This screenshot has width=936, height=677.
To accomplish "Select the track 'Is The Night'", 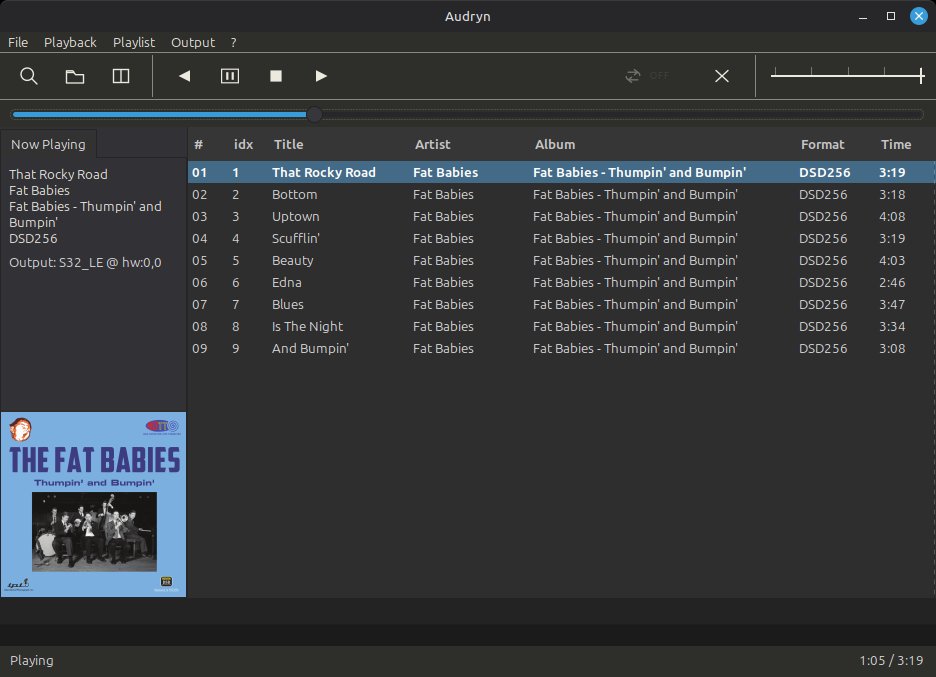I will pos(561,327).
